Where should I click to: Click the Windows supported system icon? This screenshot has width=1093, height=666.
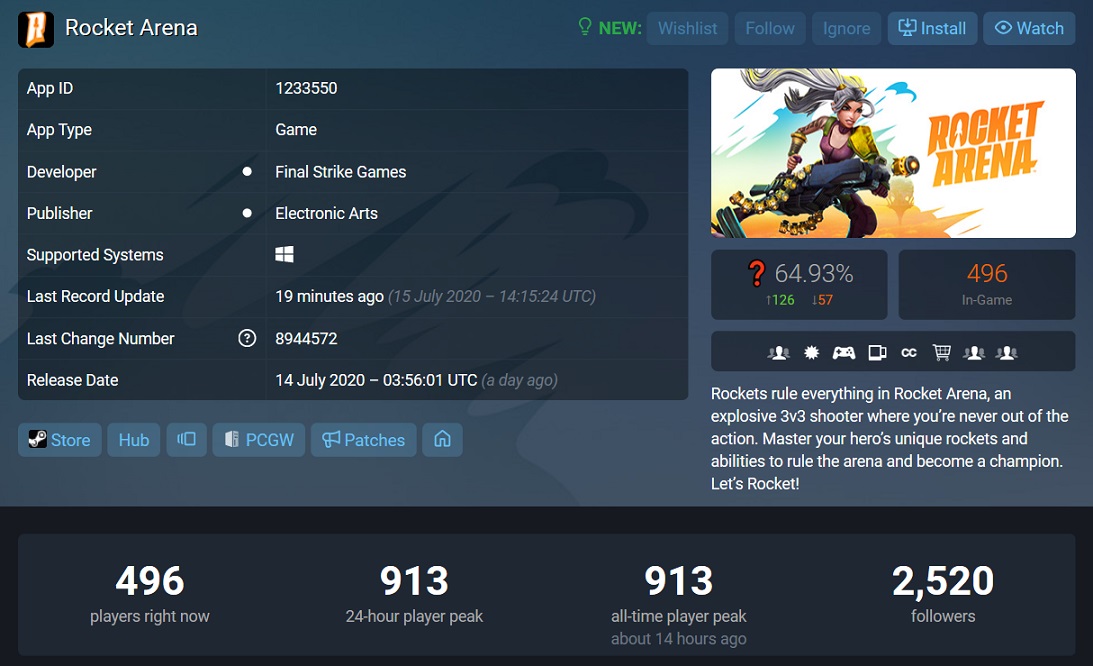(x=284, y=255)
